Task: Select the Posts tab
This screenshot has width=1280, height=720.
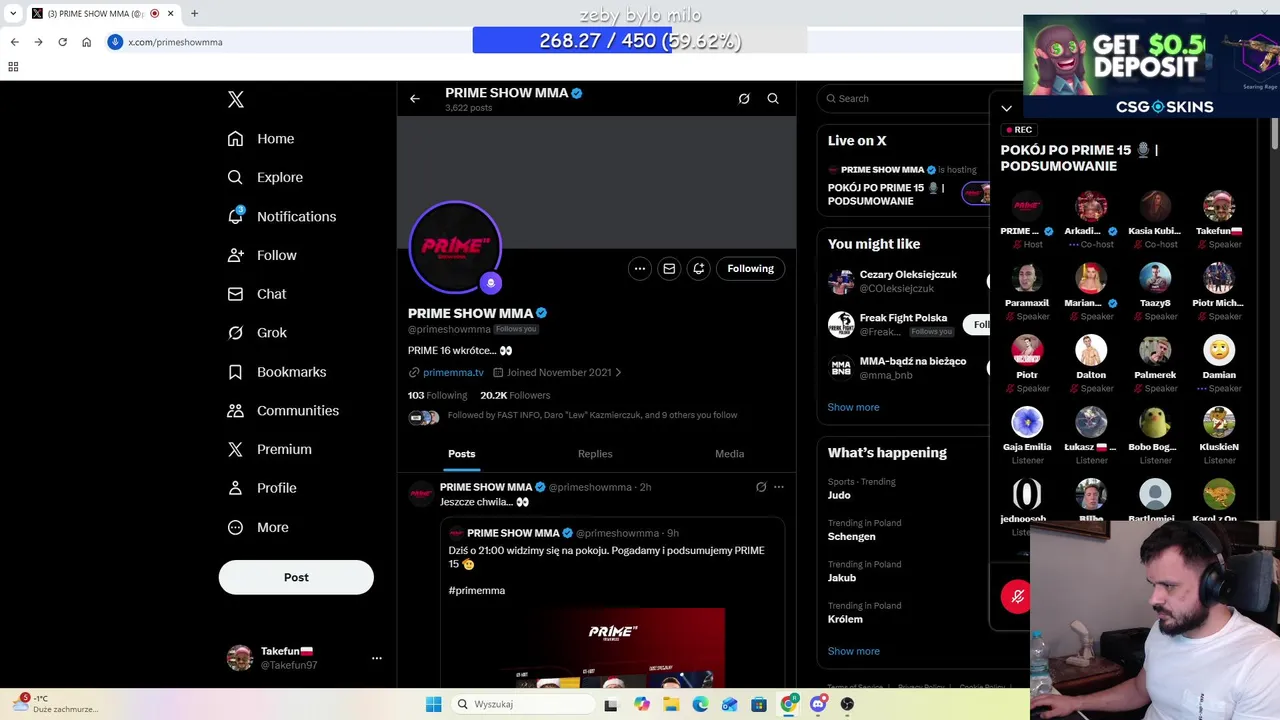Action: 462,454
